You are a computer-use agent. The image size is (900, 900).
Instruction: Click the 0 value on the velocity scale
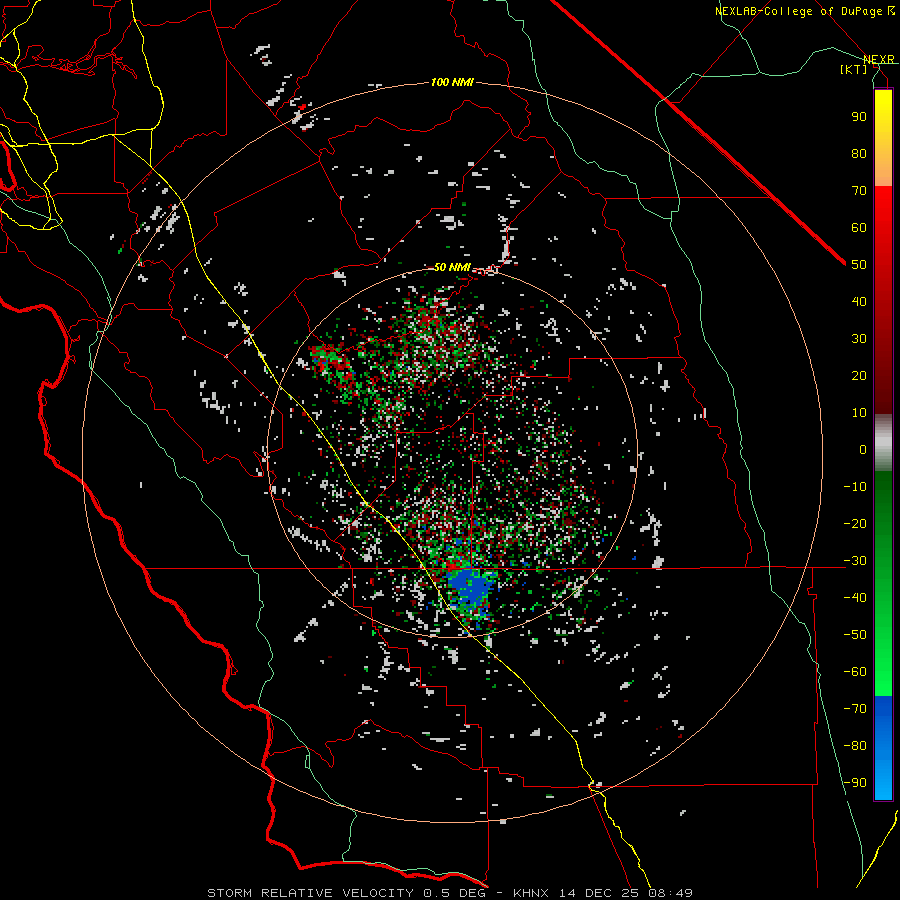click(x=863, y=450)
